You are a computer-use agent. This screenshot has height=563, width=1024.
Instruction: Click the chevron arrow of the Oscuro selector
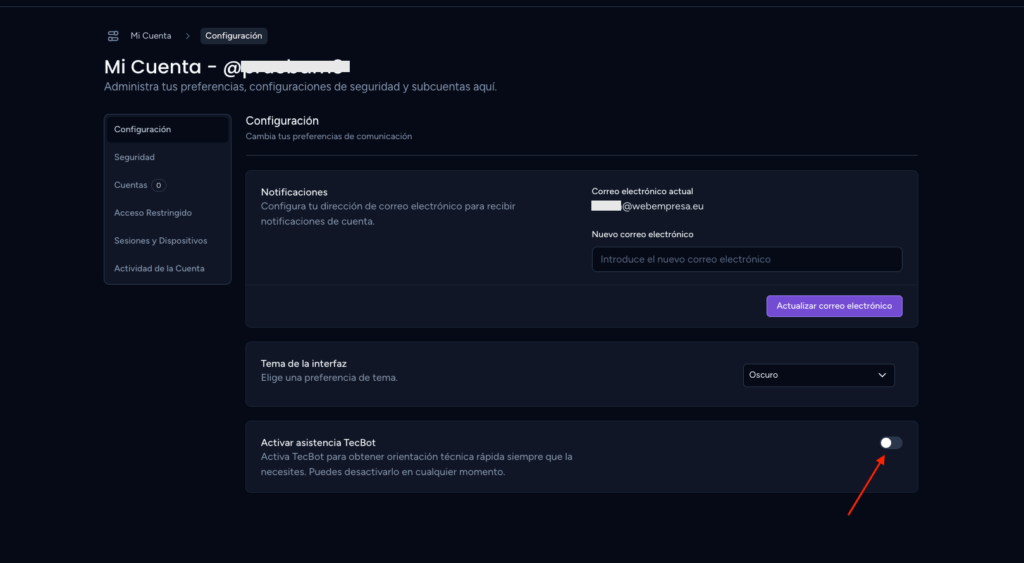click(x=882, y=375)
